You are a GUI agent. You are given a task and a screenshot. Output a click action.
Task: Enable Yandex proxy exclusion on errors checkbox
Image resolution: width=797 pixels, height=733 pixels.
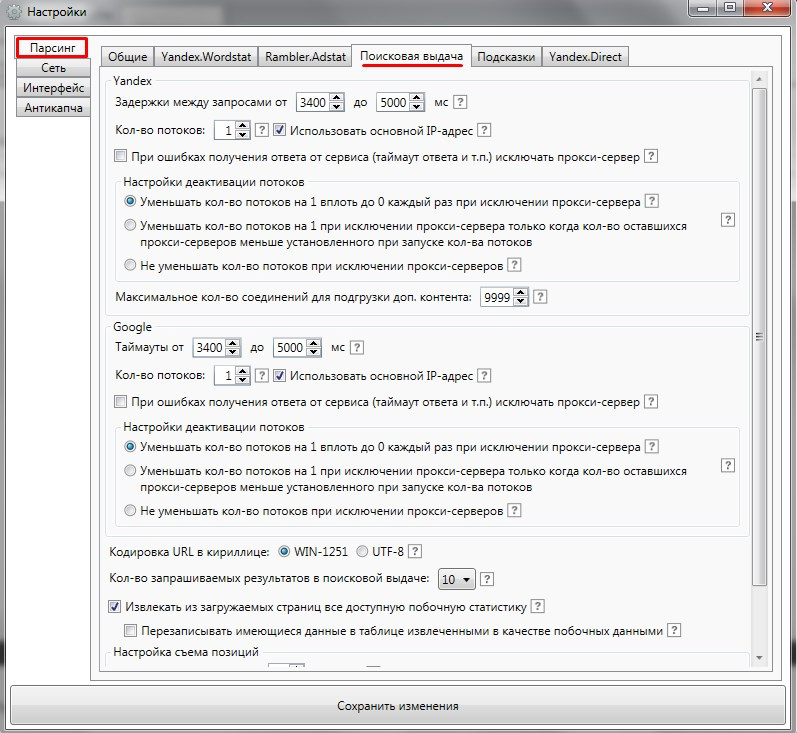click(120, 156)
